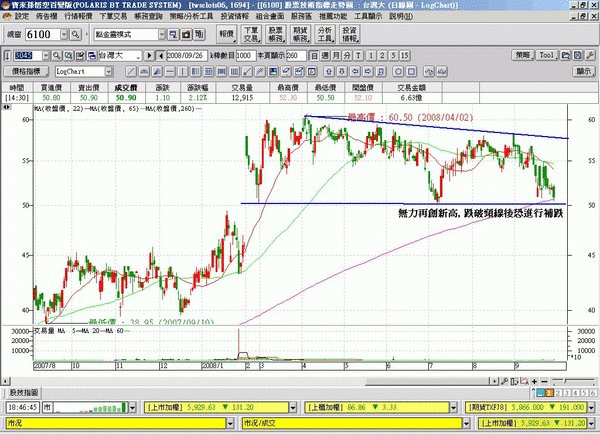Click the edit note icon in chart toolbar
Image resolution: width=600 pixels, height=435 pixels.
(x=80, y=55)
